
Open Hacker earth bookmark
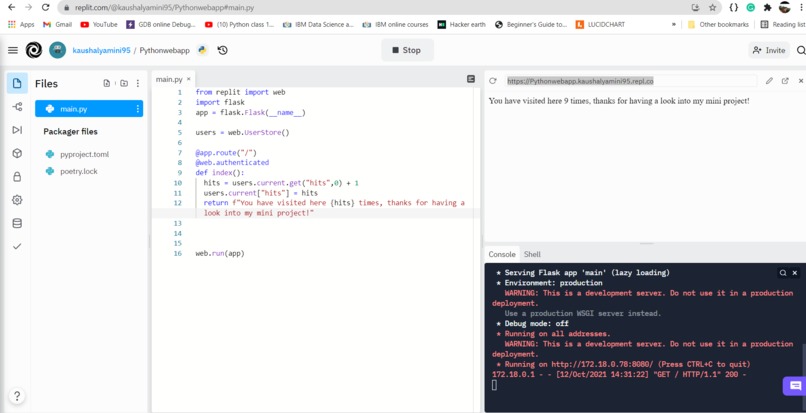461,24
